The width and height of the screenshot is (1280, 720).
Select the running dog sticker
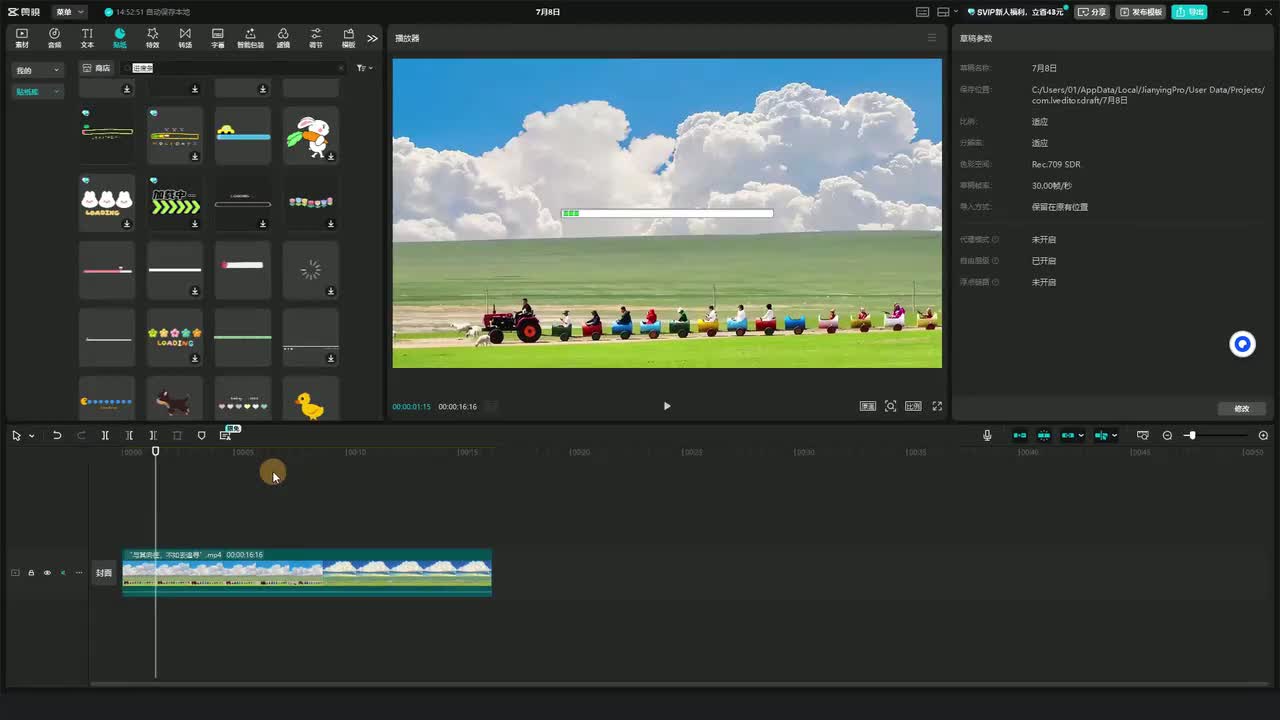175,398
